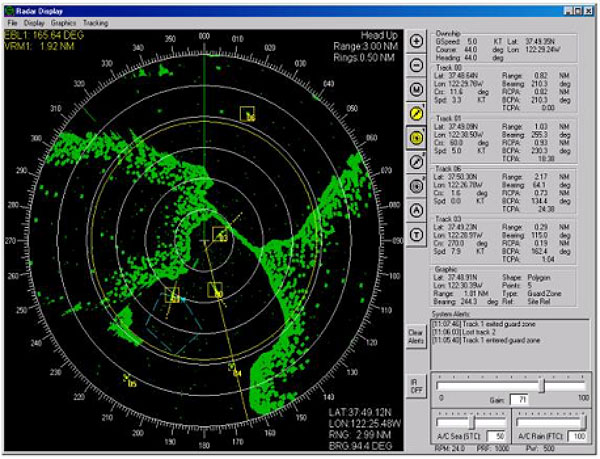The height and width of the screenshot is (459, 600).
Task: Open the Tracking menu
Action: [96, 23]
